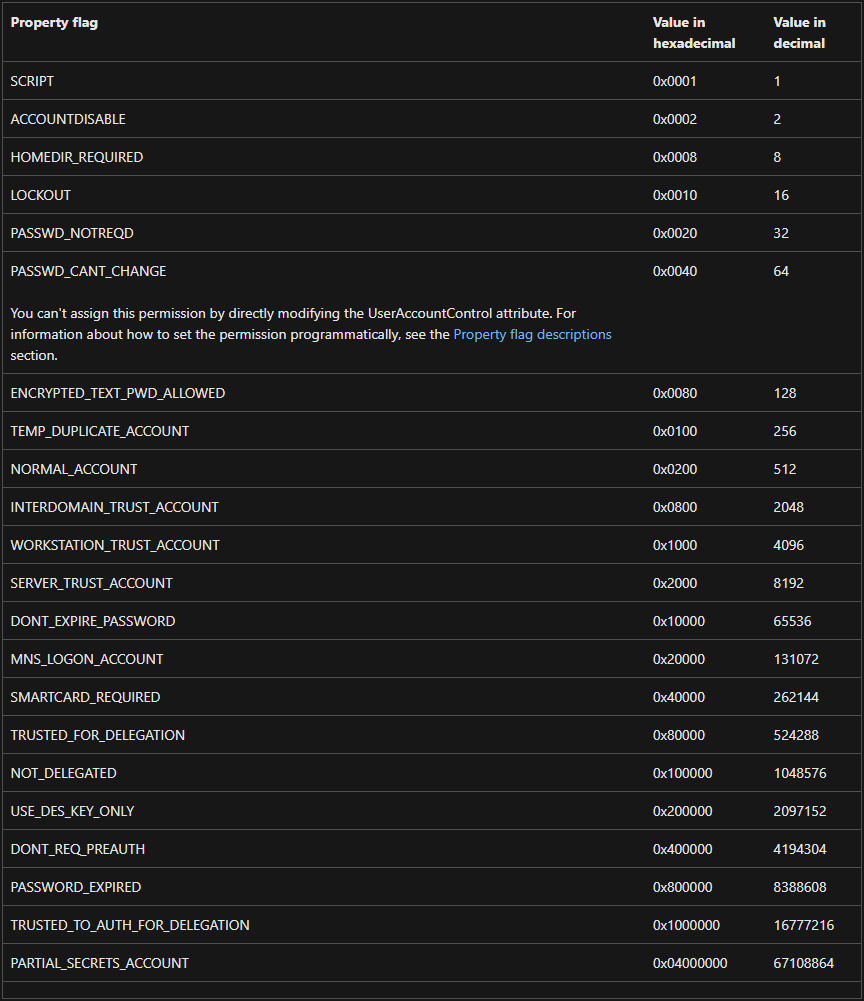Click the HOMEDIR_REQUIRED flag text

tap(77, 157)
